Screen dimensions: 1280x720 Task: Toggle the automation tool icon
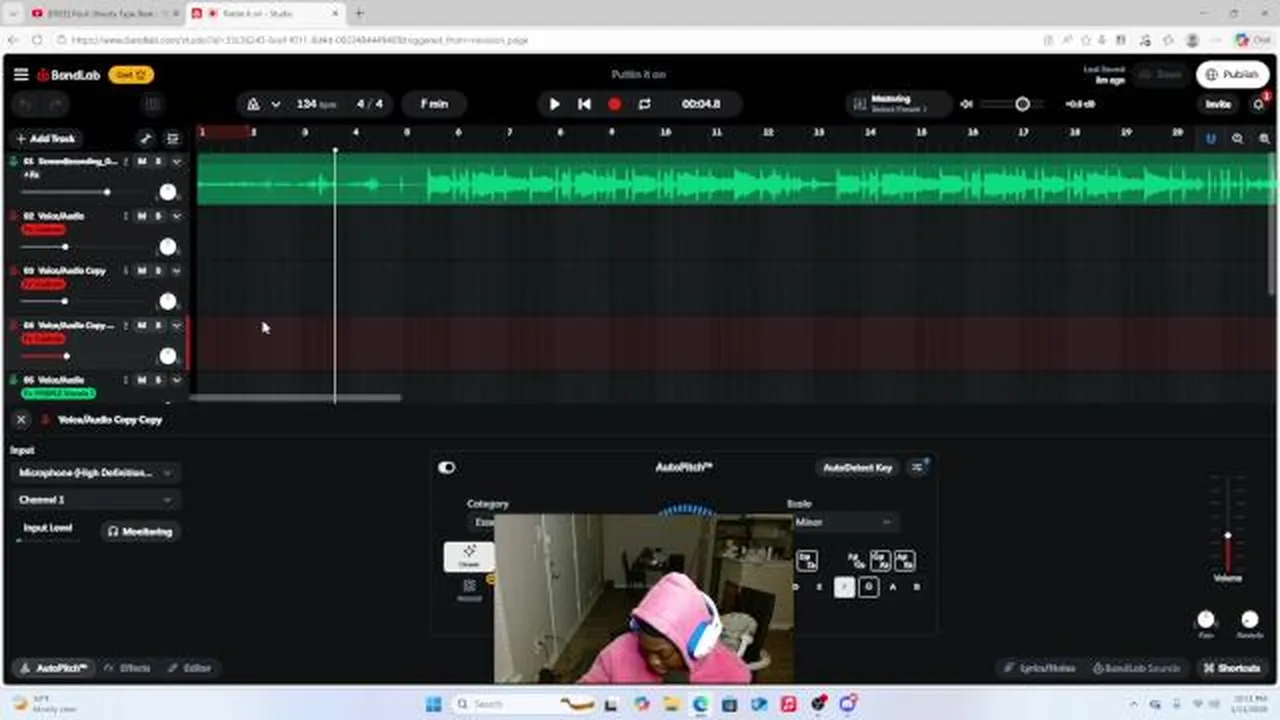coord(146,139)
